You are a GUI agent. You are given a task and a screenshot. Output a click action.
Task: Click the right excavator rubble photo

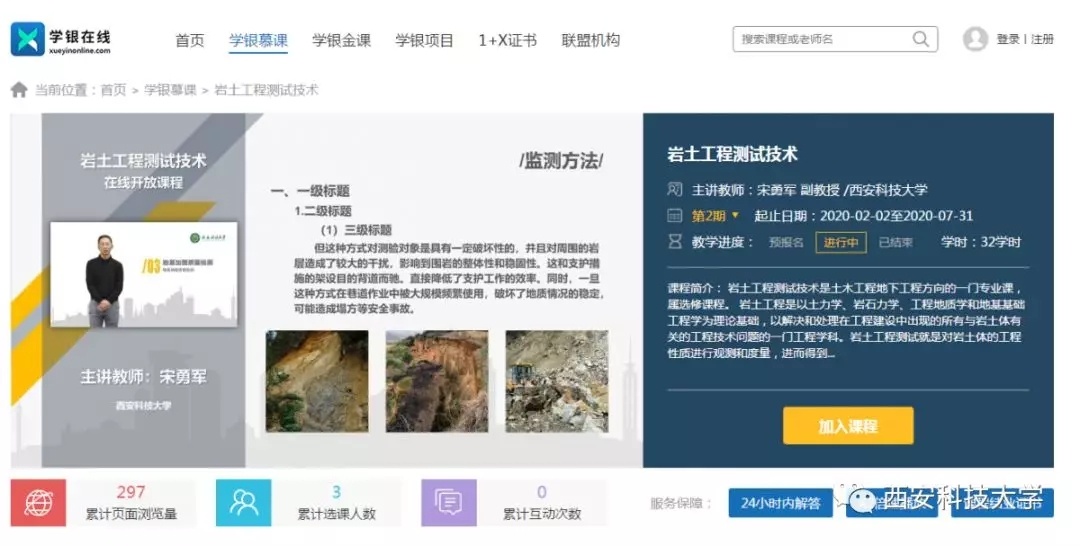tap(557, 381)
